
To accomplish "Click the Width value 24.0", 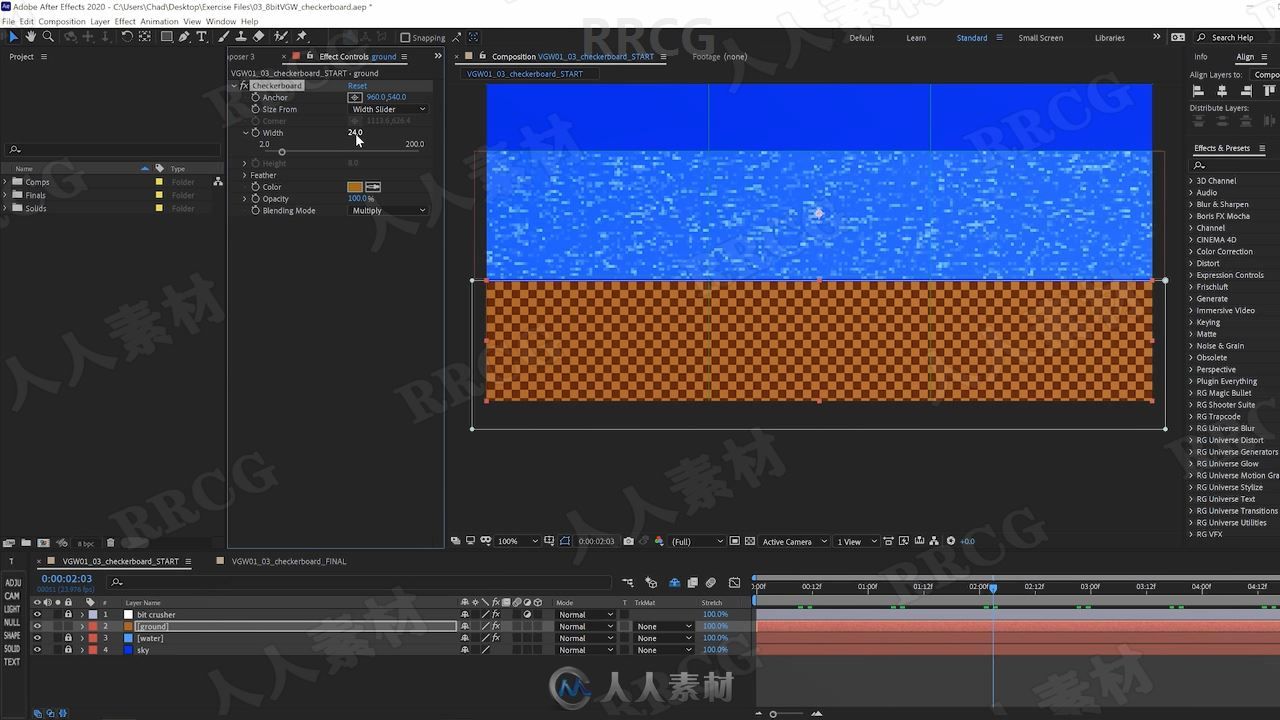I will pos(355,132).
